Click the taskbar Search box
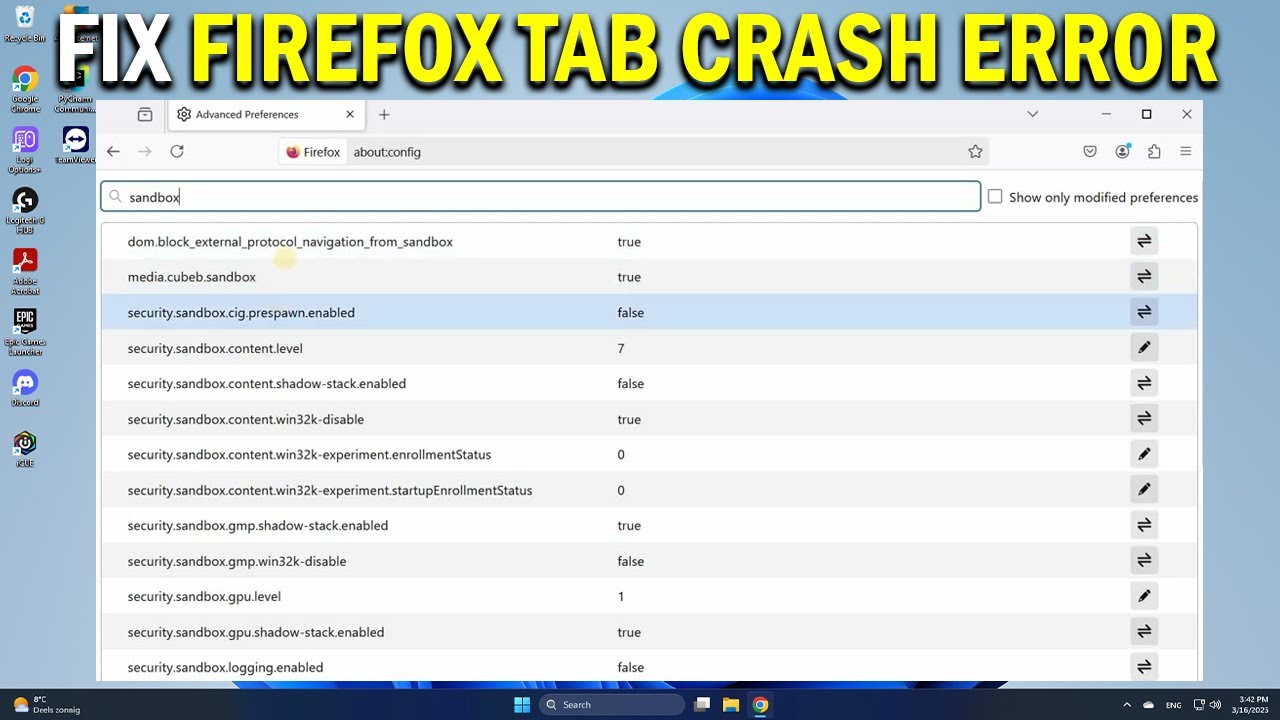 point(611,705)
